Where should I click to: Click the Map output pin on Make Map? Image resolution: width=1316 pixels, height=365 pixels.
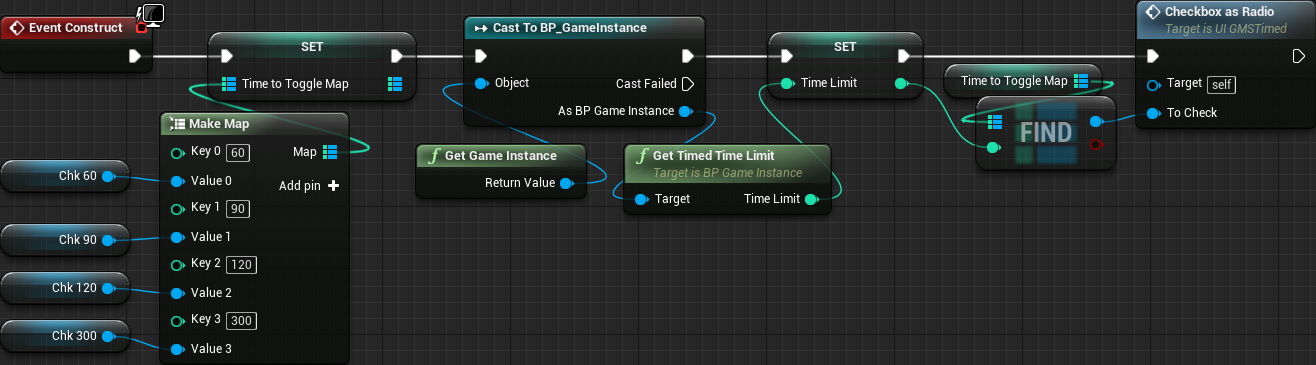[331, 152]
